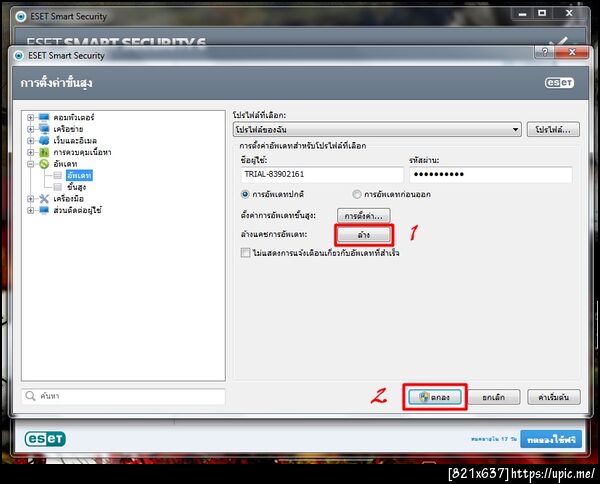Click the ค้นหา search field

click(124, 396)
